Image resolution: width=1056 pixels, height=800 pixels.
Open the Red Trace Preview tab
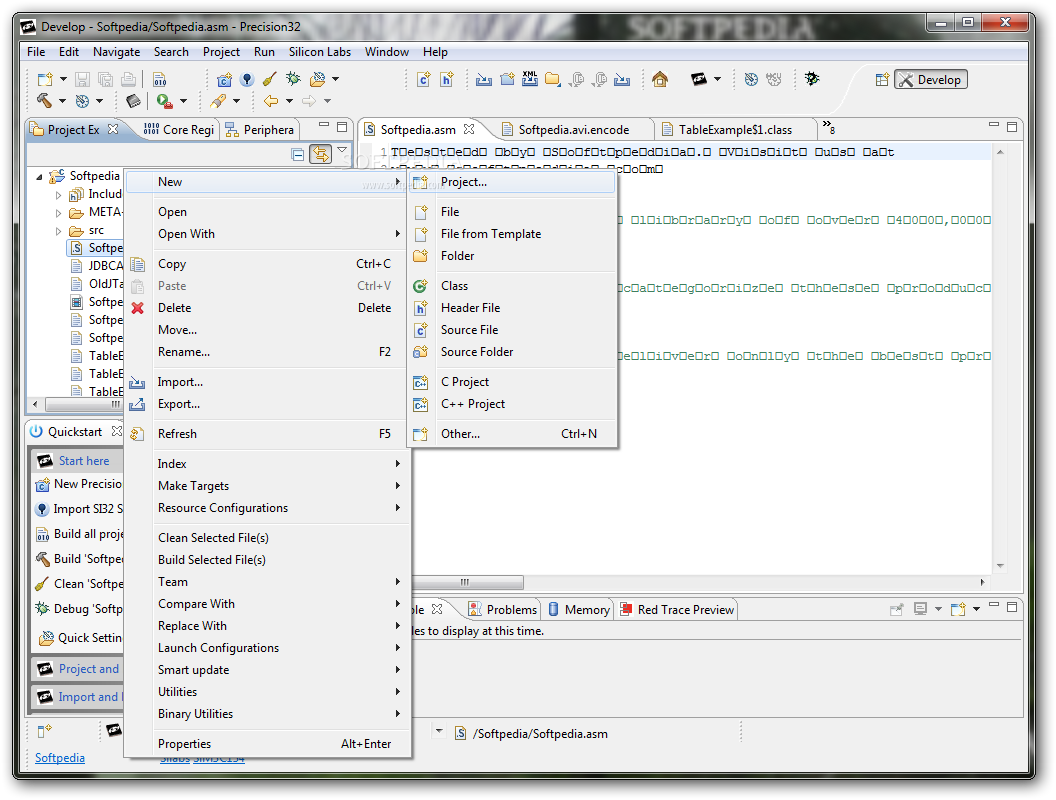(x=677, y=609)
